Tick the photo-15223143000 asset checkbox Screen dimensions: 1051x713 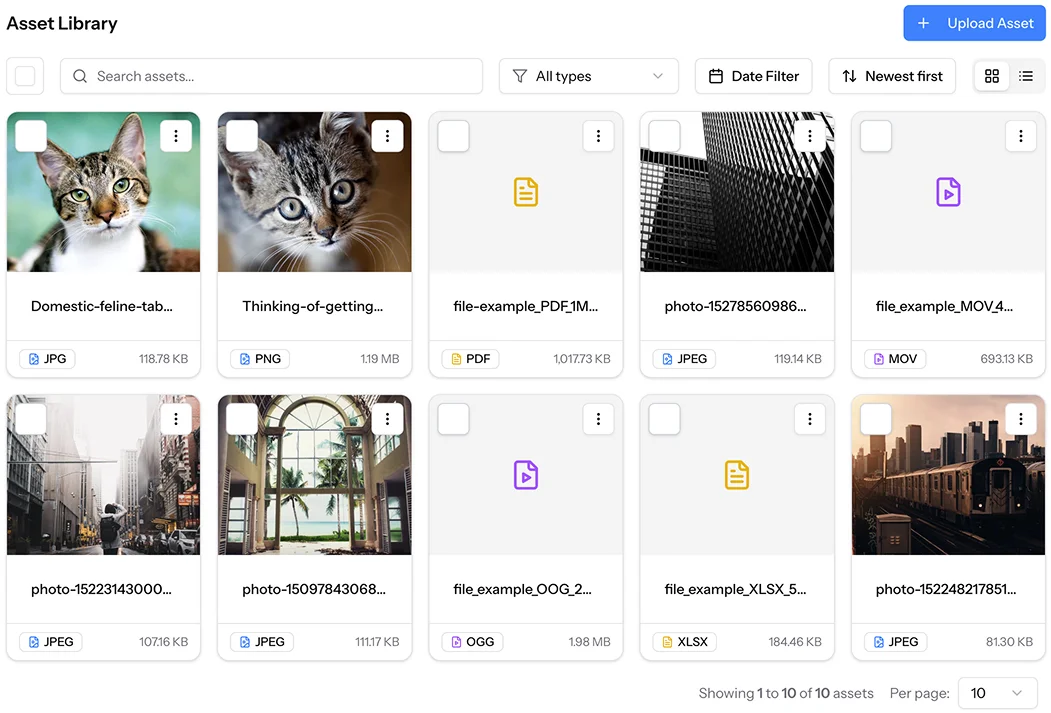pyautogui.click(x=31, y=419)
